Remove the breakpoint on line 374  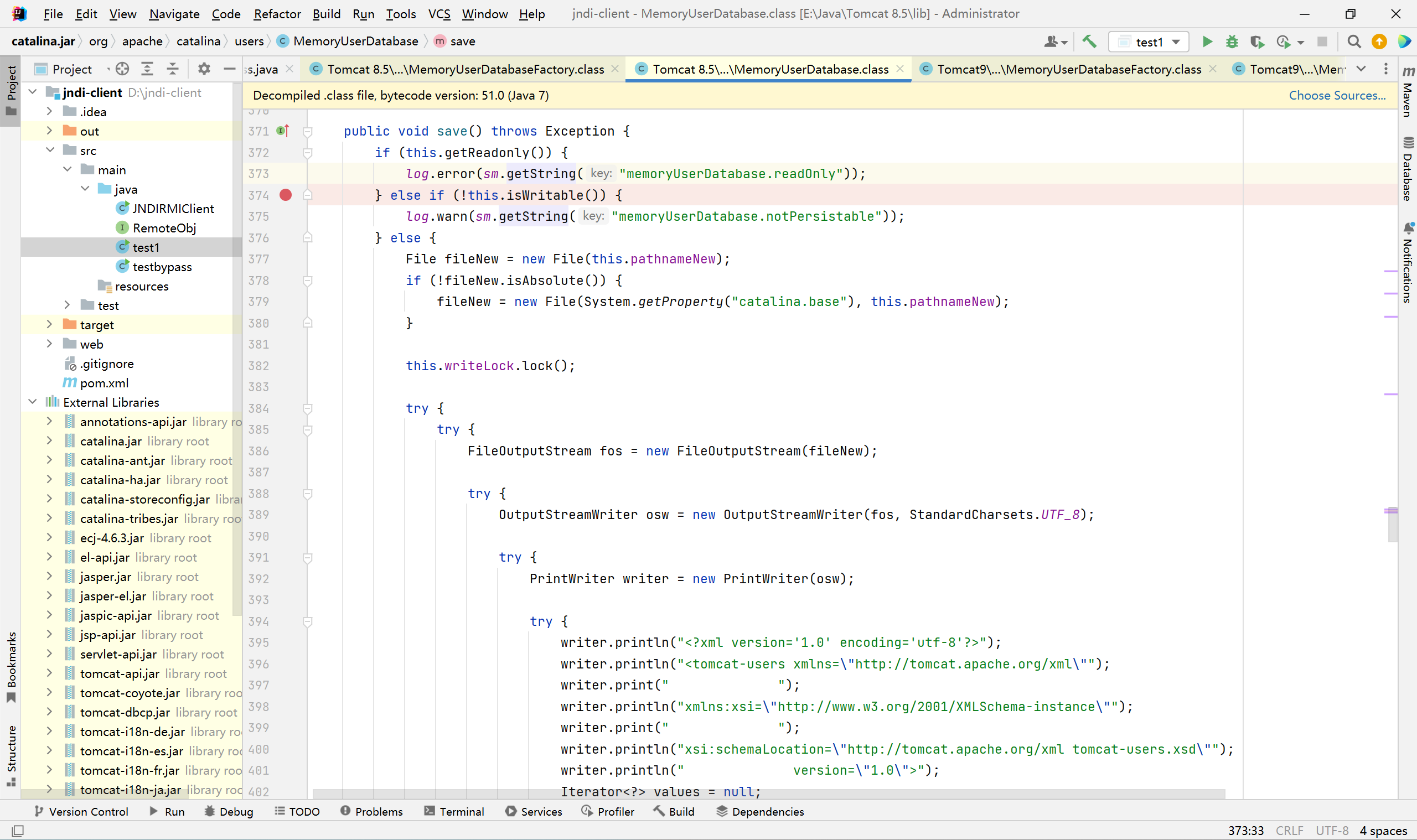[x=285, y=195]
